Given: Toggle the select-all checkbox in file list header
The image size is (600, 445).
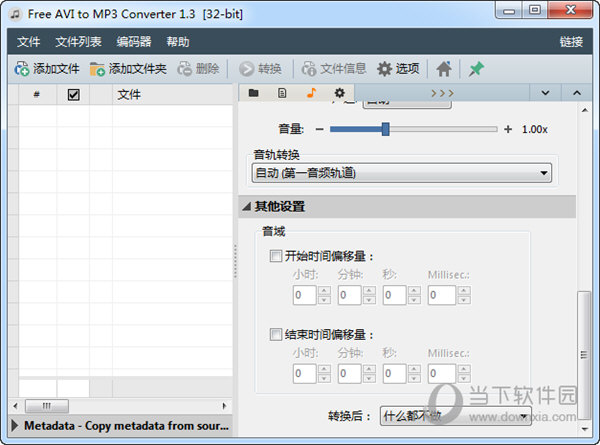Looking at the screenshot, I should point(73,95).
